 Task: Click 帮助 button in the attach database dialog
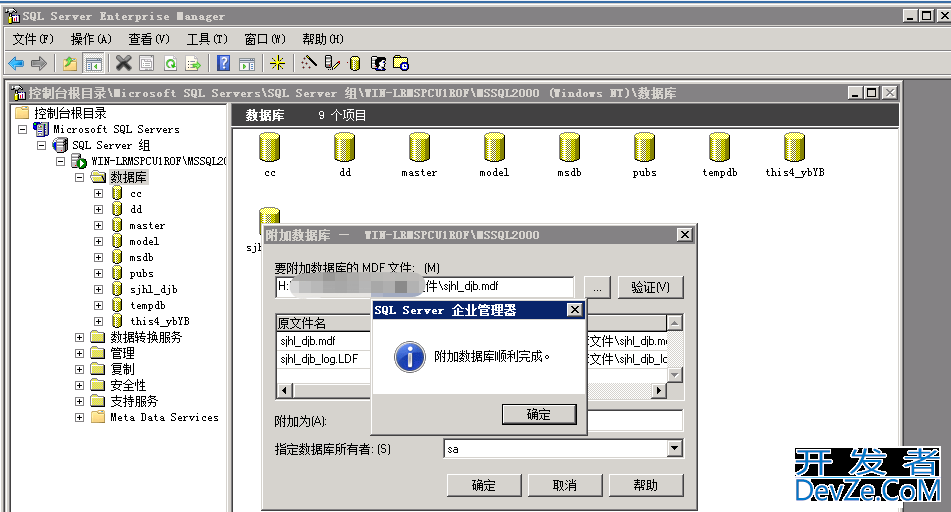coord(645,485)
